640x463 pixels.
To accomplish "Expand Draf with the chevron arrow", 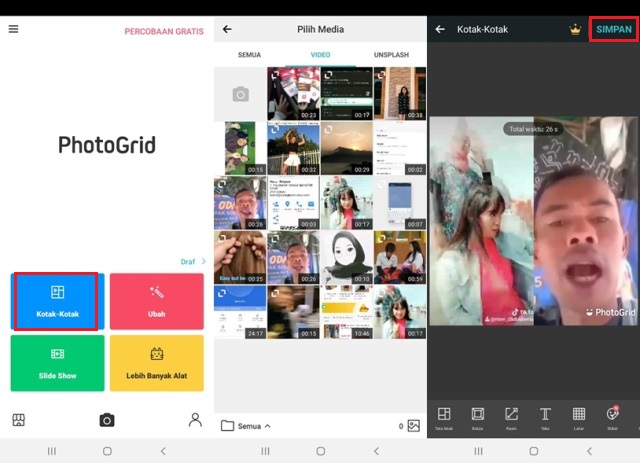I will tap(203, 261).
